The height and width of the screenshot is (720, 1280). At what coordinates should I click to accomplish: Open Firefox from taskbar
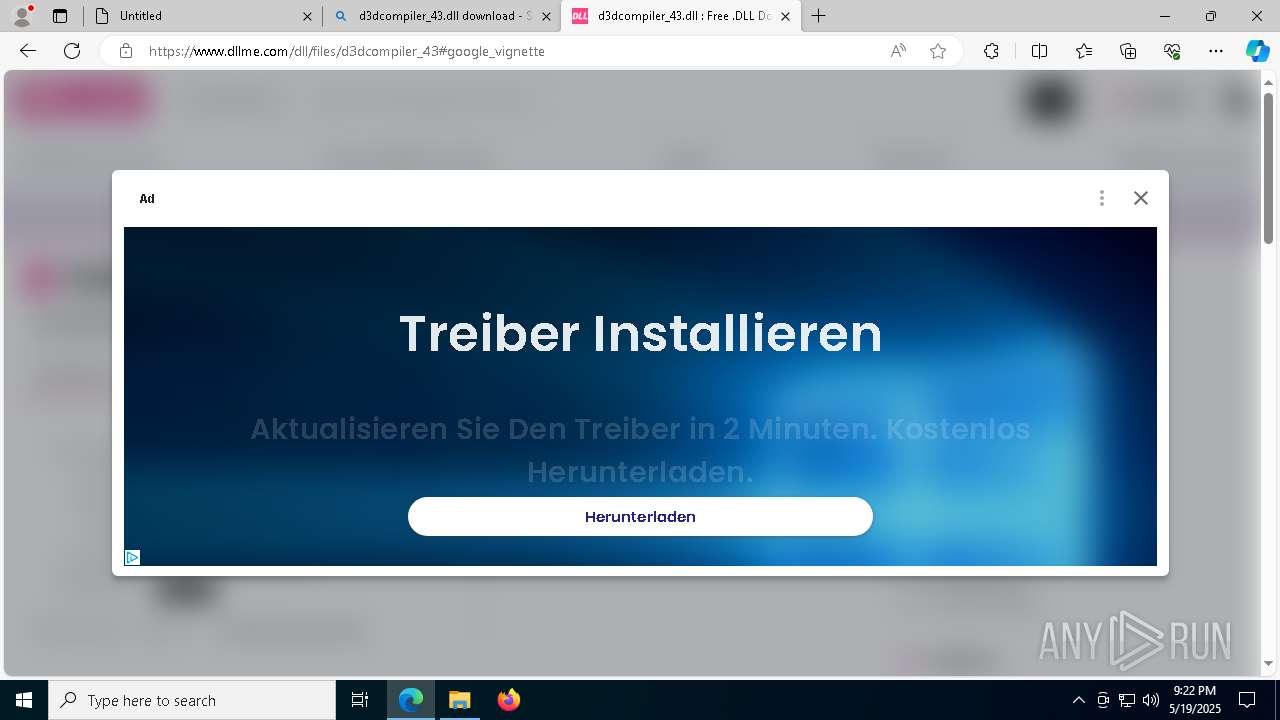click(508, 700)
